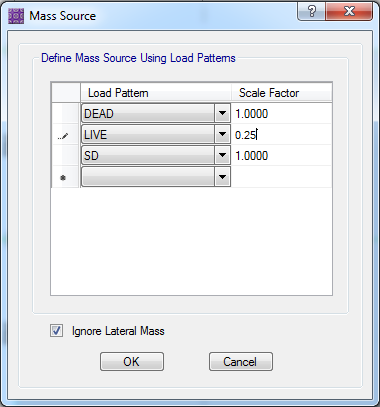Image resolution: width=380 pixels, height=407 pixels.
Task: Open the LIVE load pattern dropdown arrow
Action: (222, 135)
